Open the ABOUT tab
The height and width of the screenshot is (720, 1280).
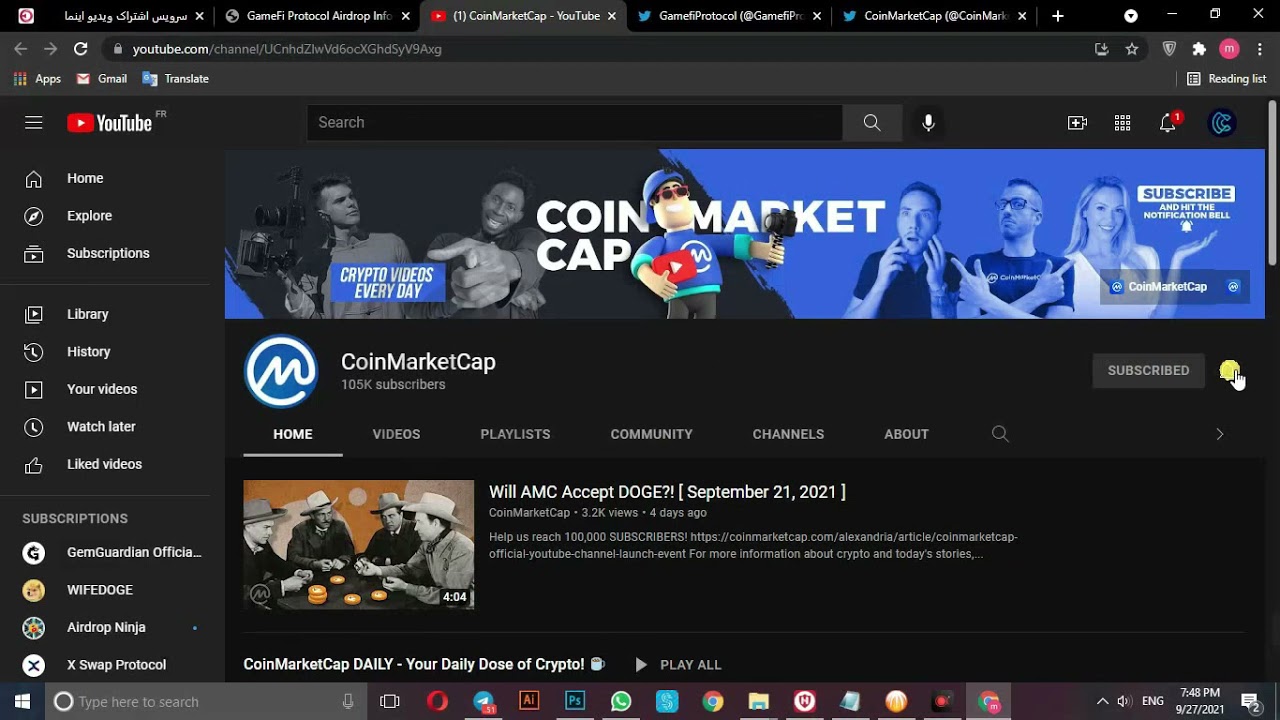click(906, 434)
